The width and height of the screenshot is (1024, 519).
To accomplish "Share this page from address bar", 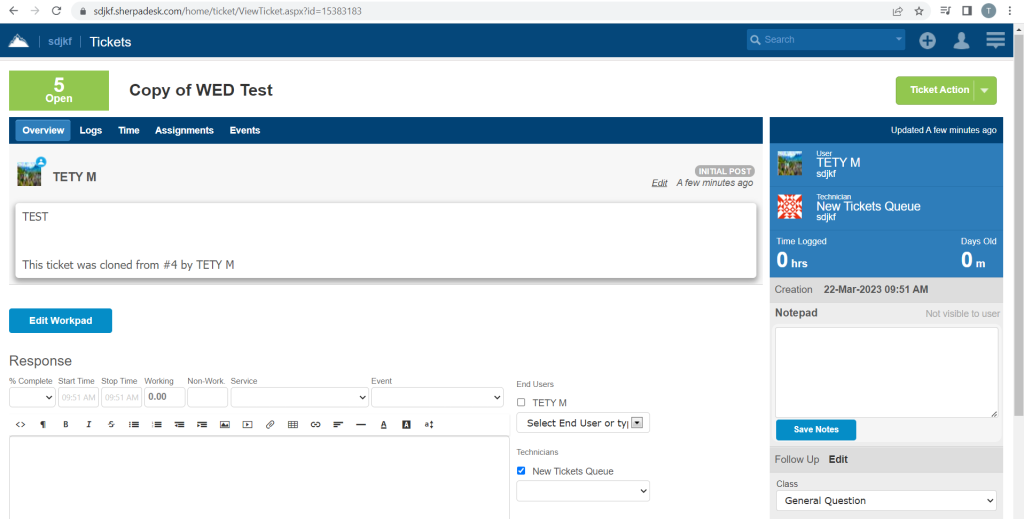I will coord(899,10).
